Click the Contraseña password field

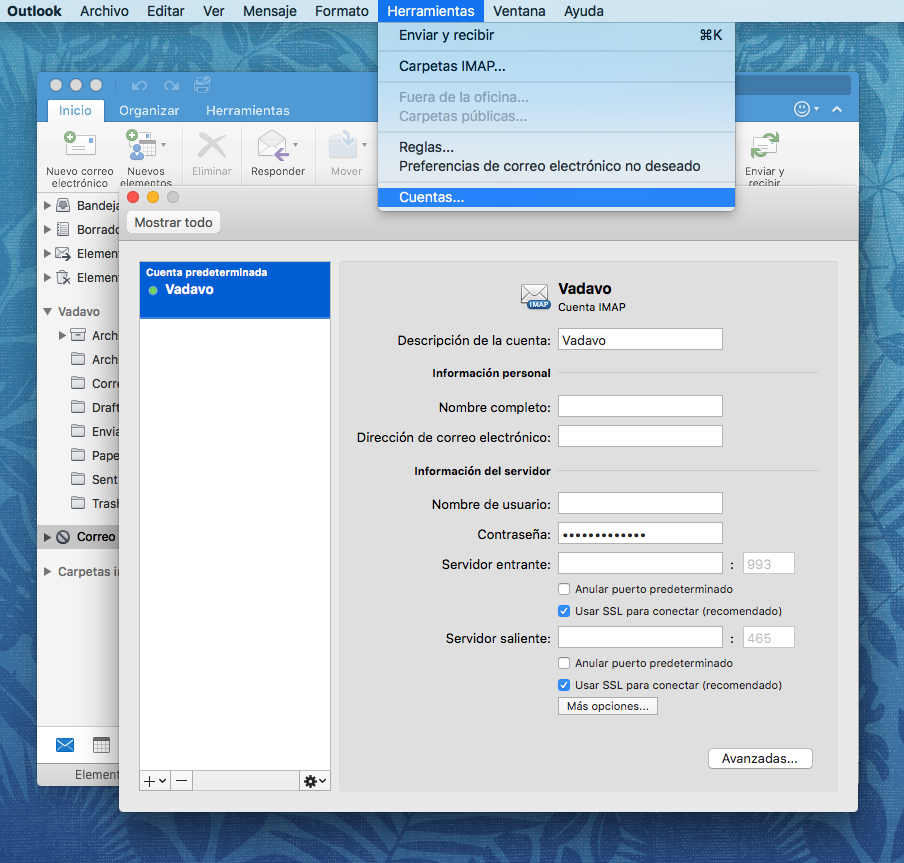640,533
